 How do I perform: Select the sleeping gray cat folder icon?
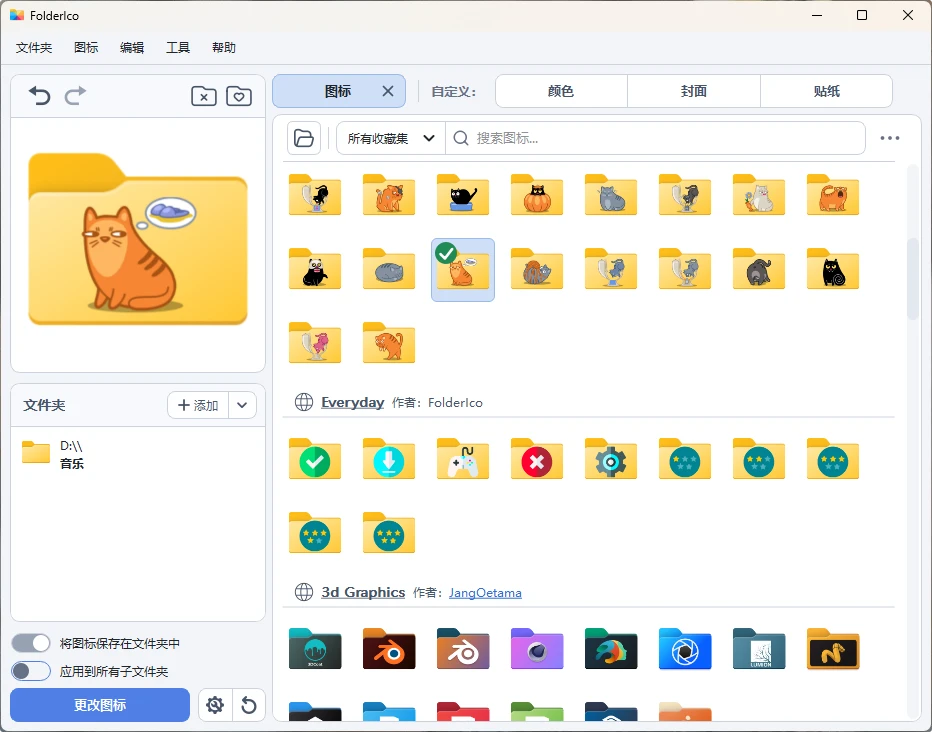click(389, 269)
